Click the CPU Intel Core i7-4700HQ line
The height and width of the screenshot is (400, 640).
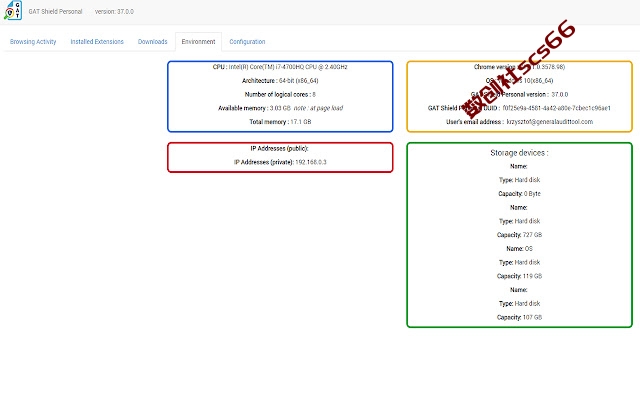[280, 67]
